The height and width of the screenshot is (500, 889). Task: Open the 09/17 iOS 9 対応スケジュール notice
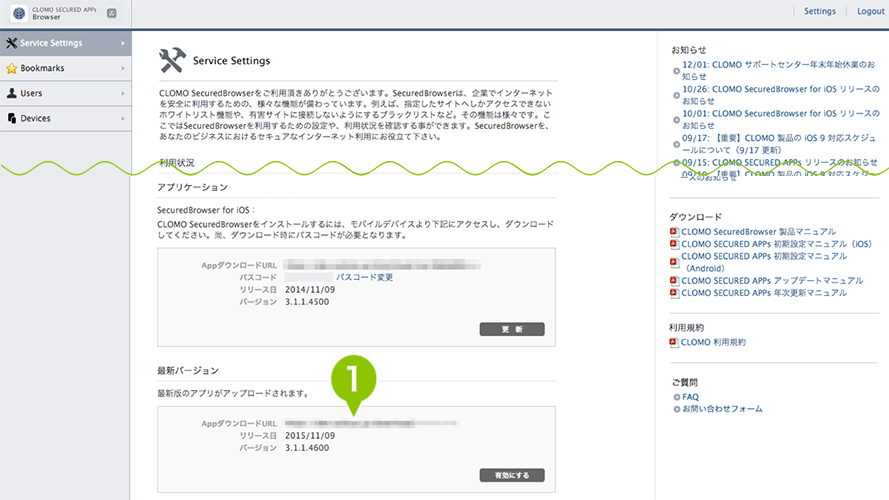[x=779, y=143]
